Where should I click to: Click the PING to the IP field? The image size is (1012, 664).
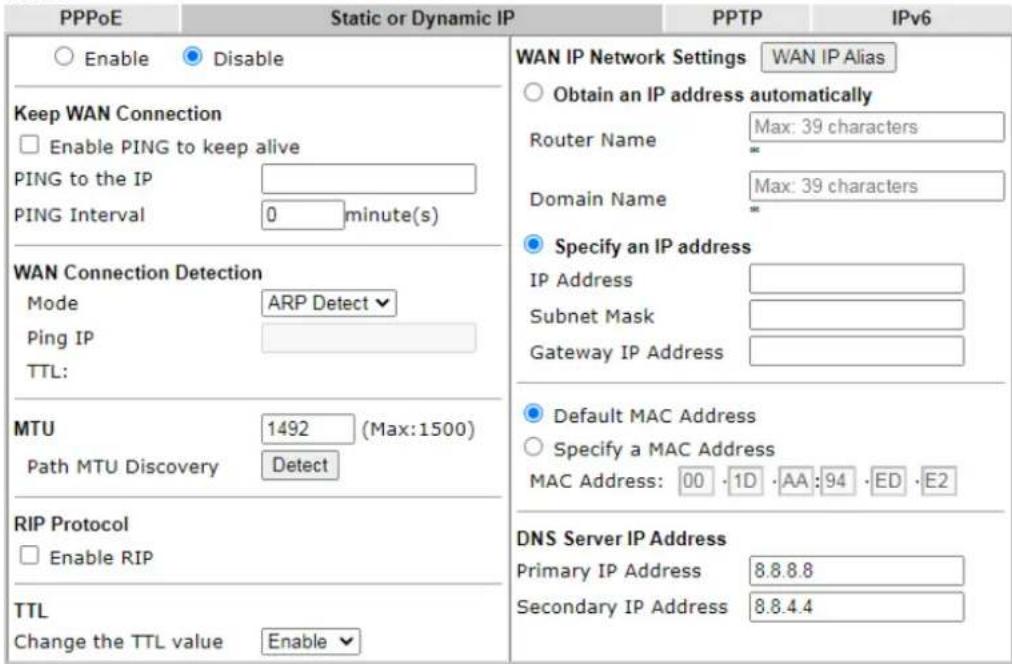point(369,179)
